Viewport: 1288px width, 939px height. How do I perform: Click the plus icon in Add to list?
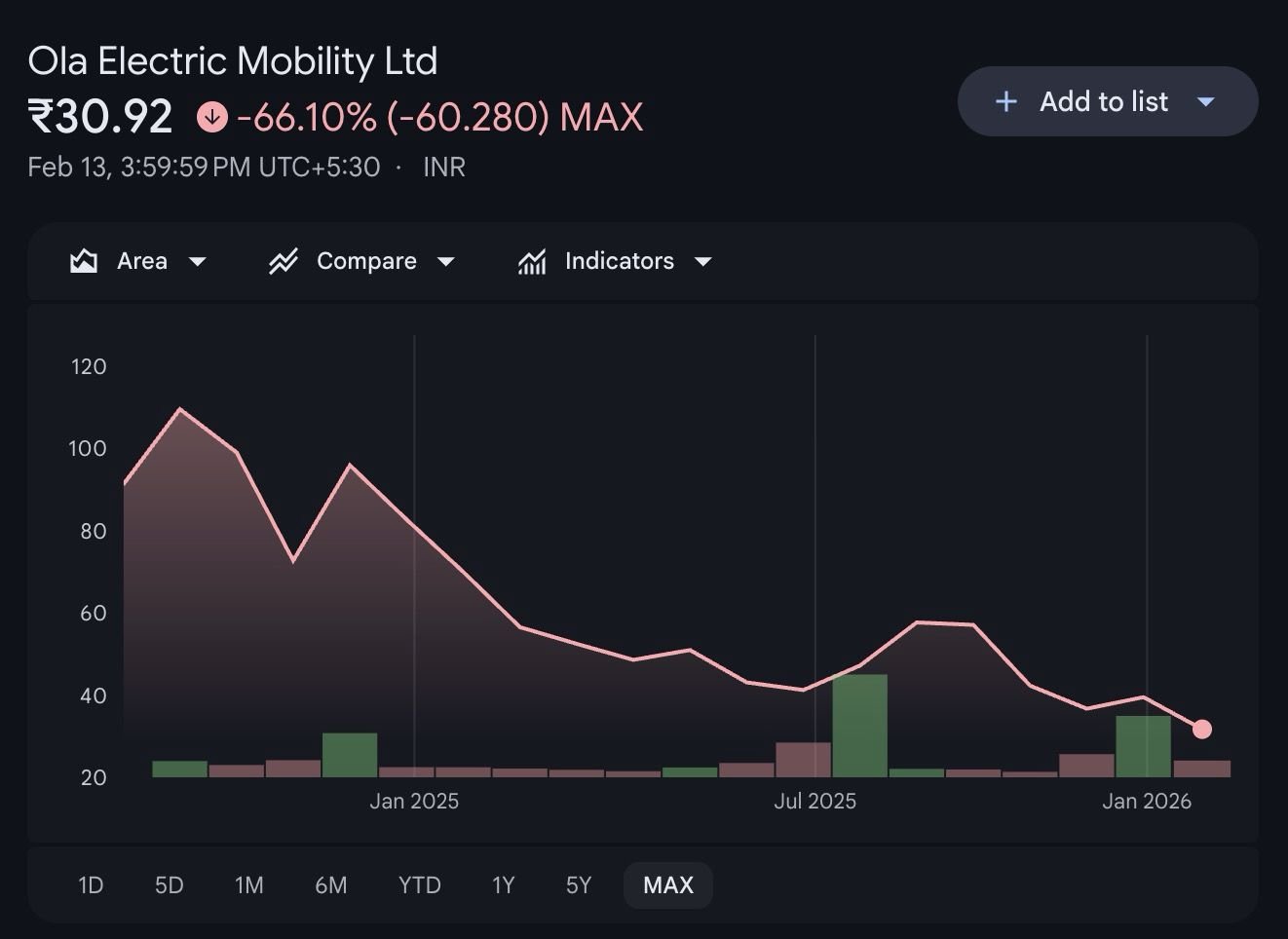coord(1004,100)
